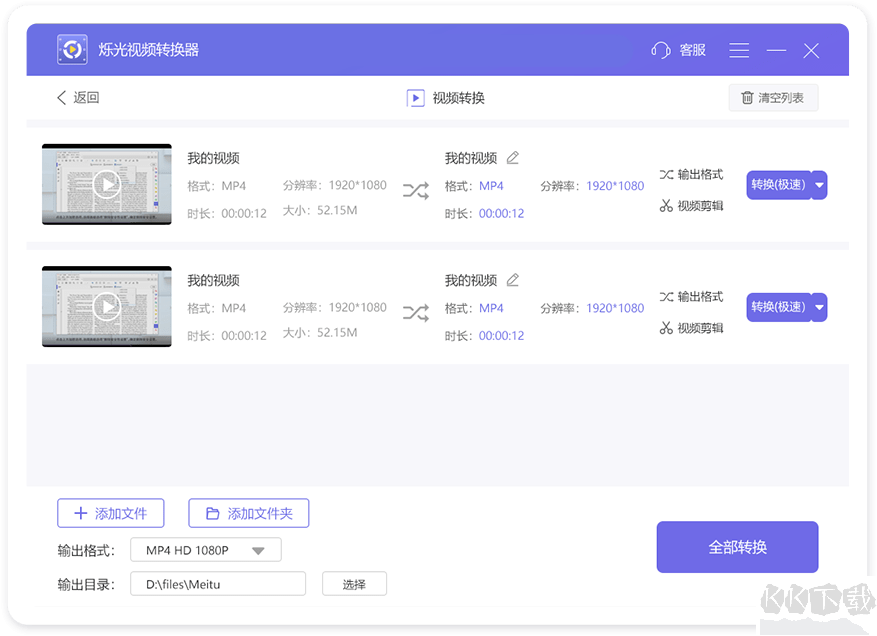Click the 添加文件 button to add files
The image size is (877, 636).
pos(110,512)
